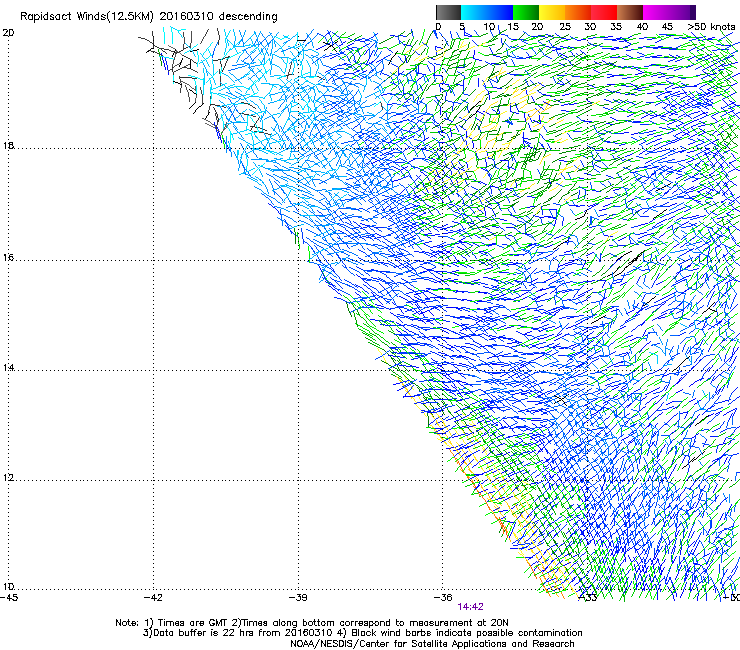Click the '25' legend scale label

click(564, 27)
